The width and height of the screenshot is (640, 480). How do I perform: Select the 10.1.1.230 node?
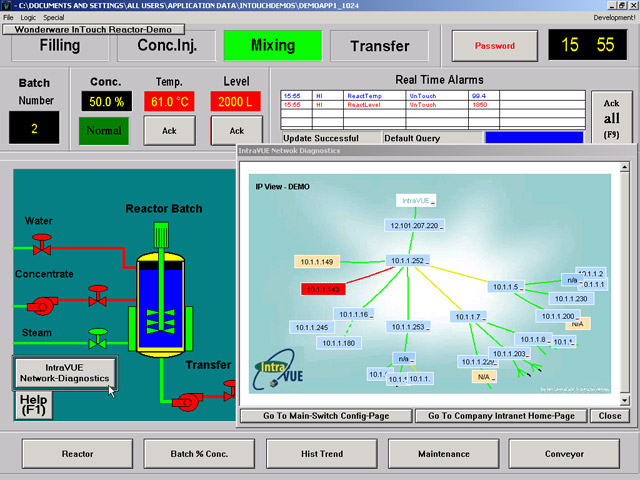pos(571,299)
